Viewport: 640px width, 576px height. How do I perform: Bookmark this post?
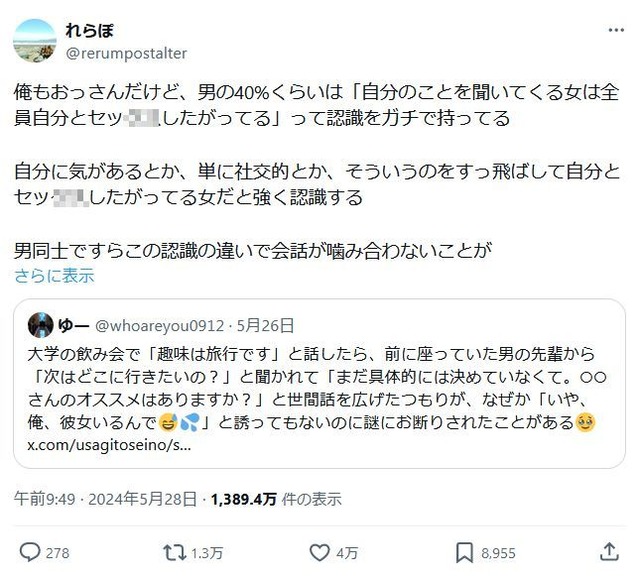tap(464, 551)
